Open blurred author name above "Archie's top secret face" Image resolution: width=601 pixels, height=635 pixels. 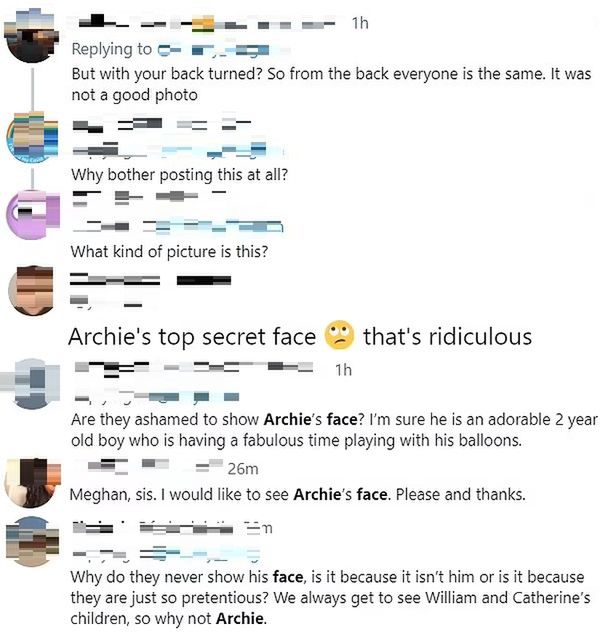click(x=150, y=280)
